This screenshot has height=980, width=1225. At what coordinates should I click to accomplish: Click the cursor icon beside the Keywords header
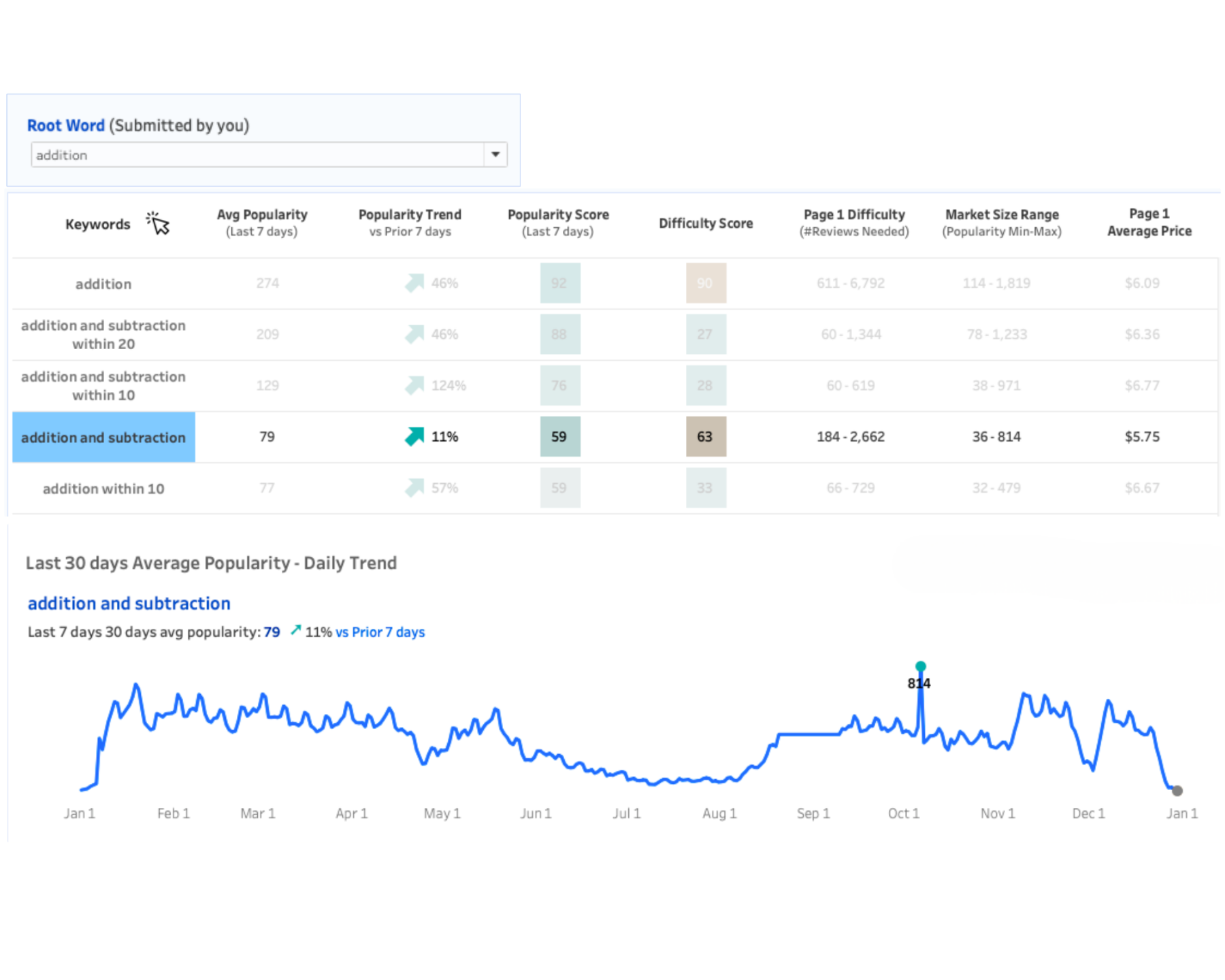[x=157, y=223]
